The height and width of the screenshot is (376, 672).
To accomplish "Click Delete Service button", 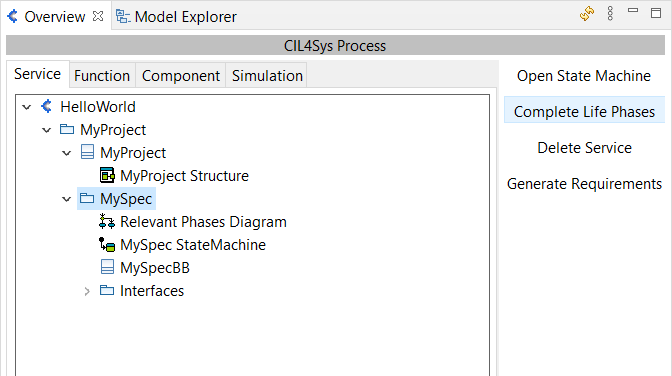I will pyautogui.click(x=584, y=148).
